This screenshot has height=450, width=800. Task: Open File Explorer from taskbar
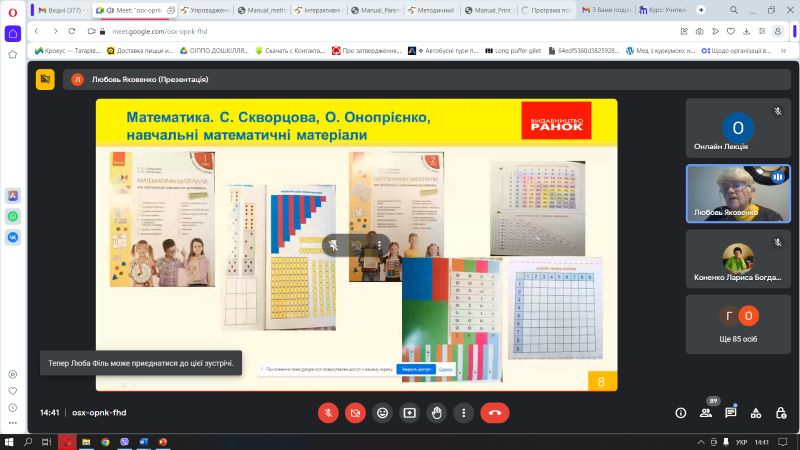tap(86, 442)
